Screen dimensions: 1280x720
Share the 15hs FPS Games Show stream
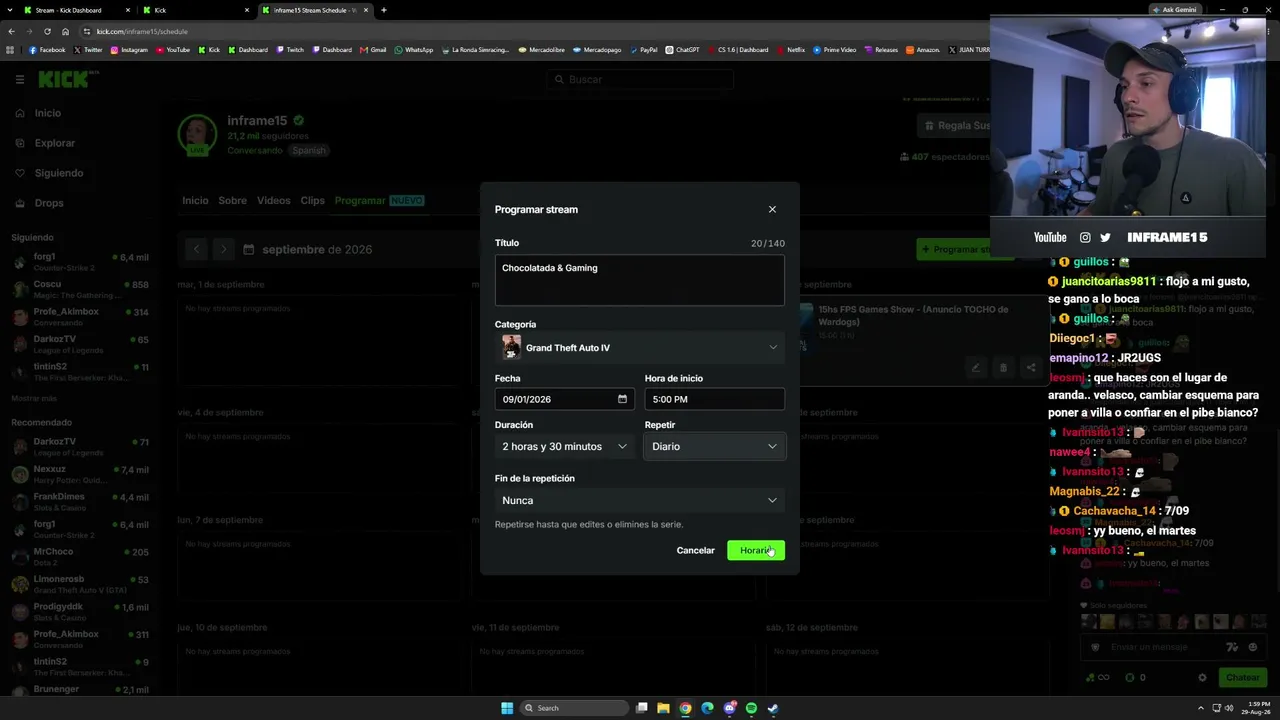(x=1030, y=368)
